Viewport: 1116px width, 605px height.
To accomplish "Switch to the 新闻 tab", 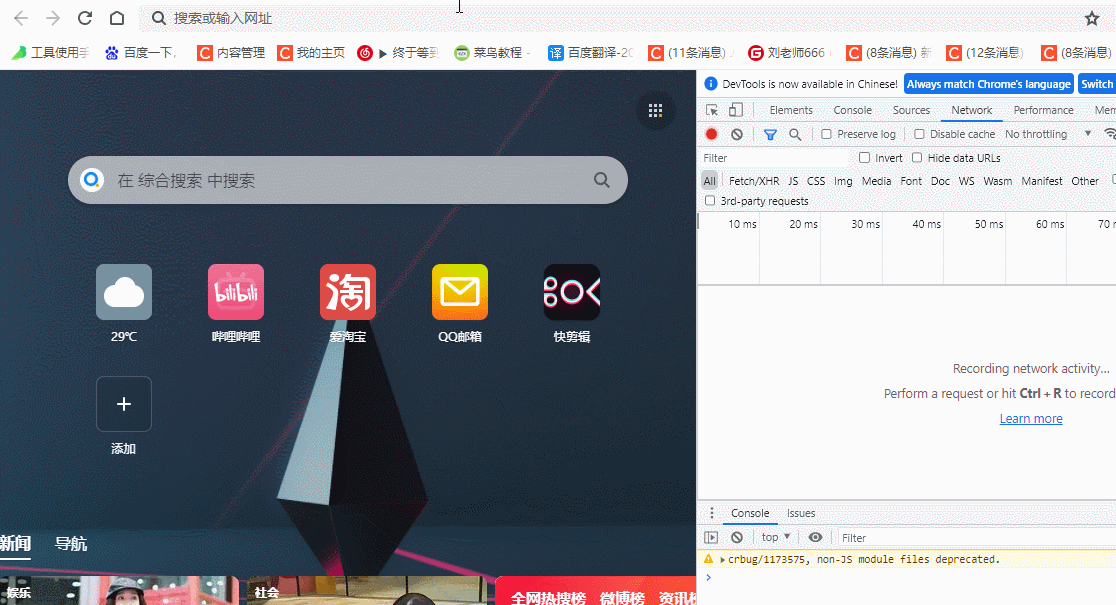I will click(15, 544).
